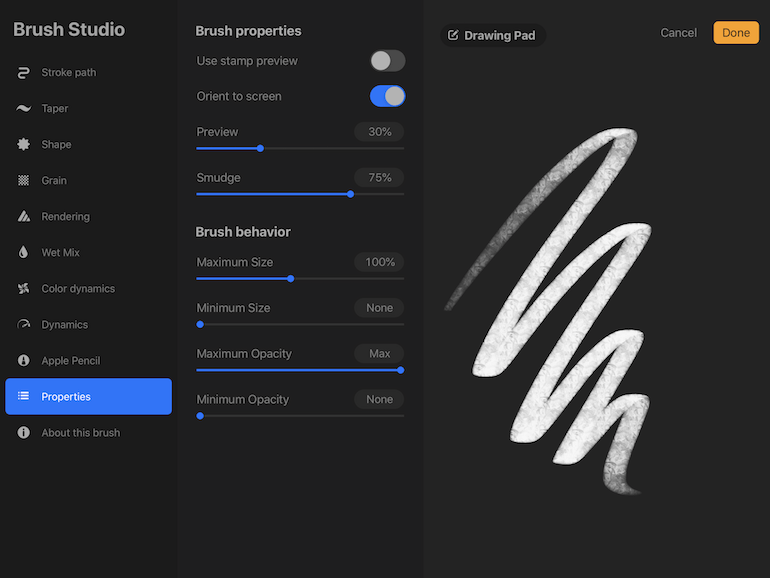Image resolution: width=770 pixels, height=578 pixels.
Task: Click the Rendering triangles icon
Action: [x=23, y=217]
